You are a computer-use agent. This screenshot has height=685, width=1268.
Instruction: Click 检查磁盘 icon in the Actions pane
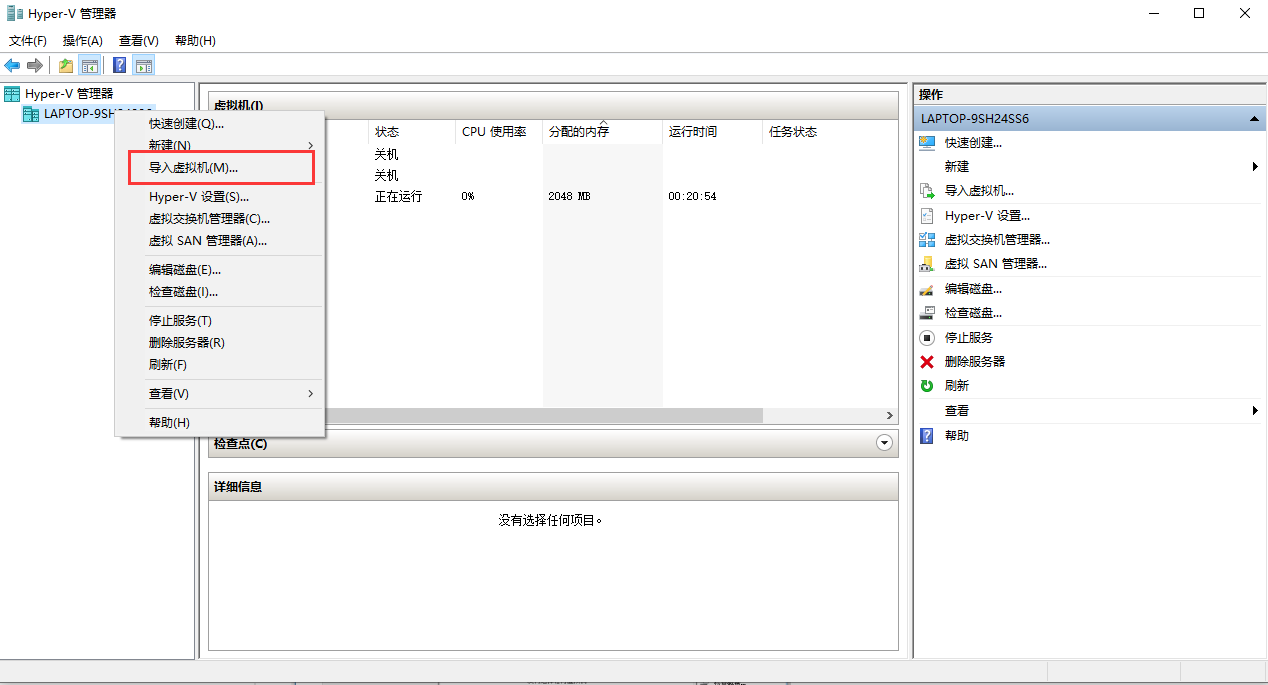[x=927, y=313]
